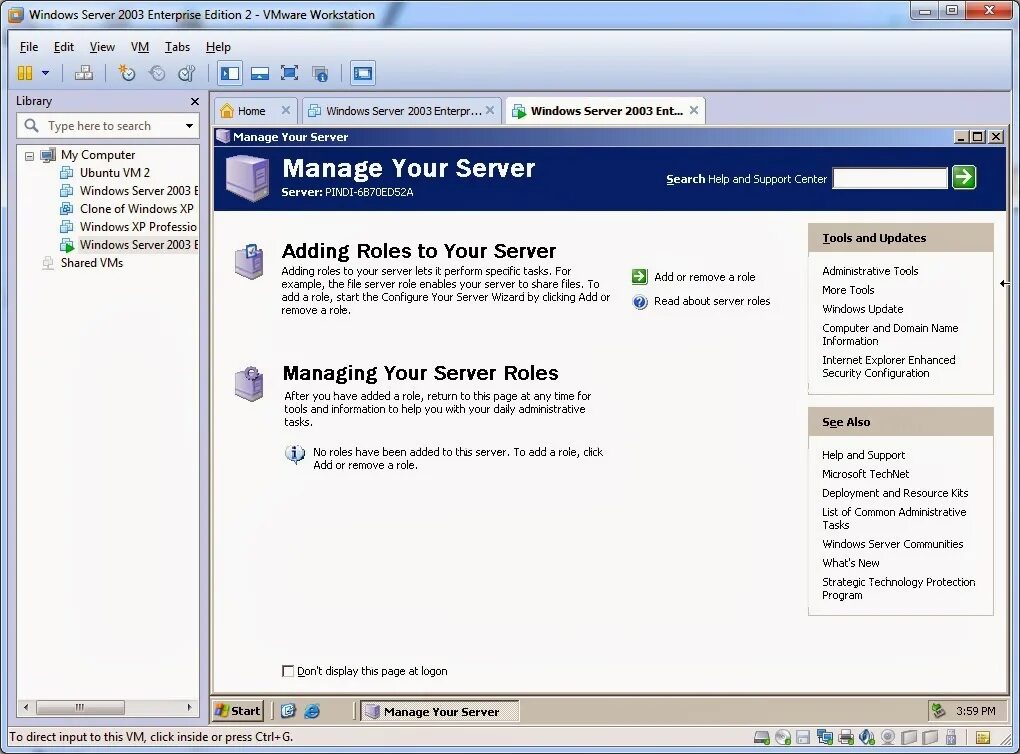Launch Internet Explorer from quick launch
The height and width of the screenshot is (754, 1020).
[x=312, y=711]
